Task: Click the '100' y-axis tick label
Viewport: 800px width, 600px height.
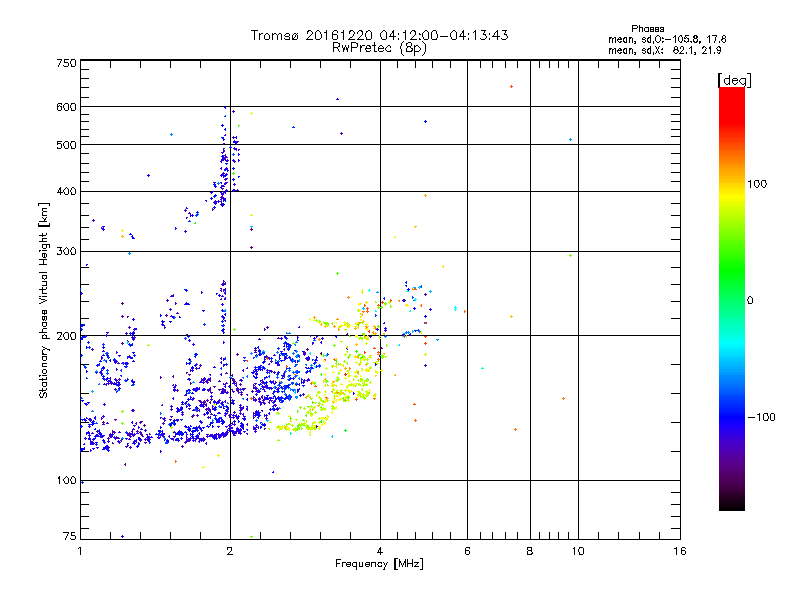Action: [67, 481]
